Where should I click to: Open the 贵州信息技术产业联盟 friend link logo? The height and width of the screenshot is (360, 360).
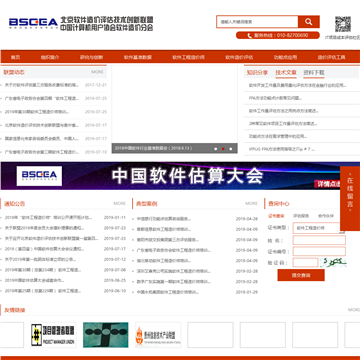click(x=158, y=335)
